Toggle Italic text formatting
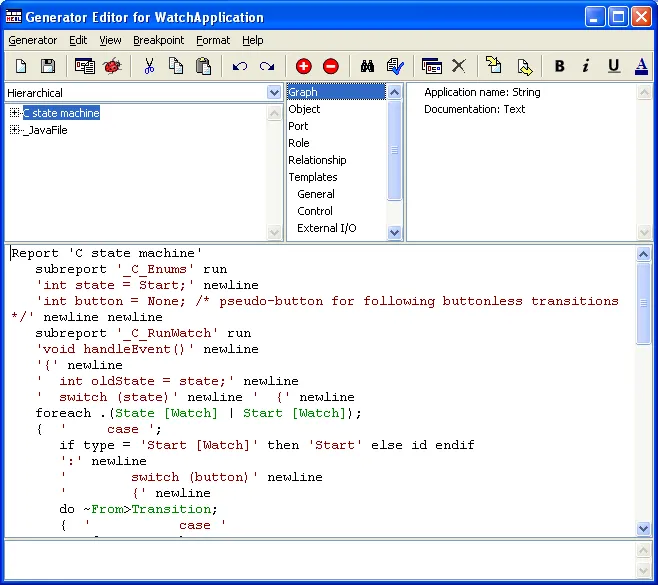658x585 pixels. pos(586,66)
